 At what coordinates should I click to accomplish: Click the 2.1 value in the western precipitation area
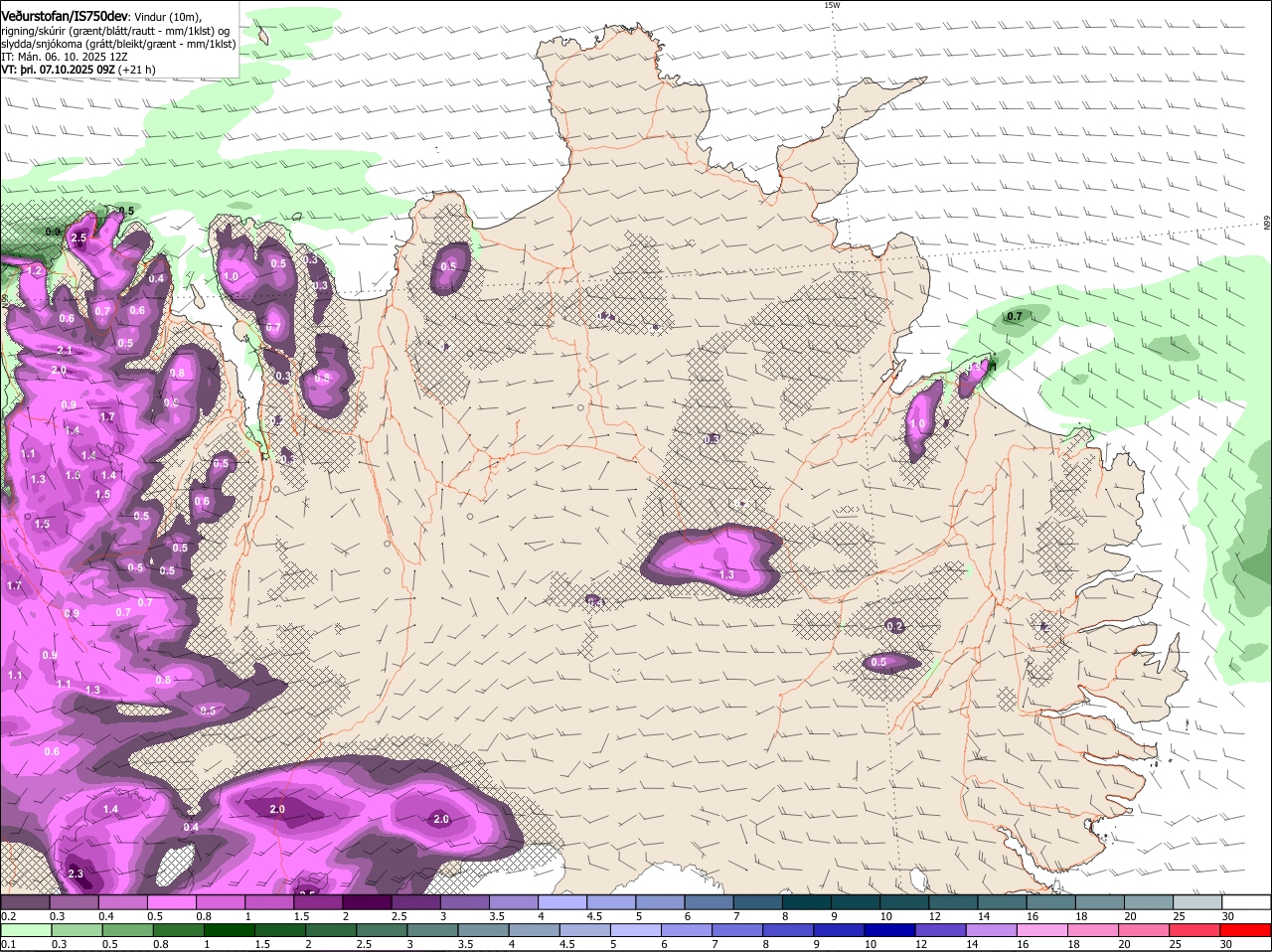(x=65, y=350)
